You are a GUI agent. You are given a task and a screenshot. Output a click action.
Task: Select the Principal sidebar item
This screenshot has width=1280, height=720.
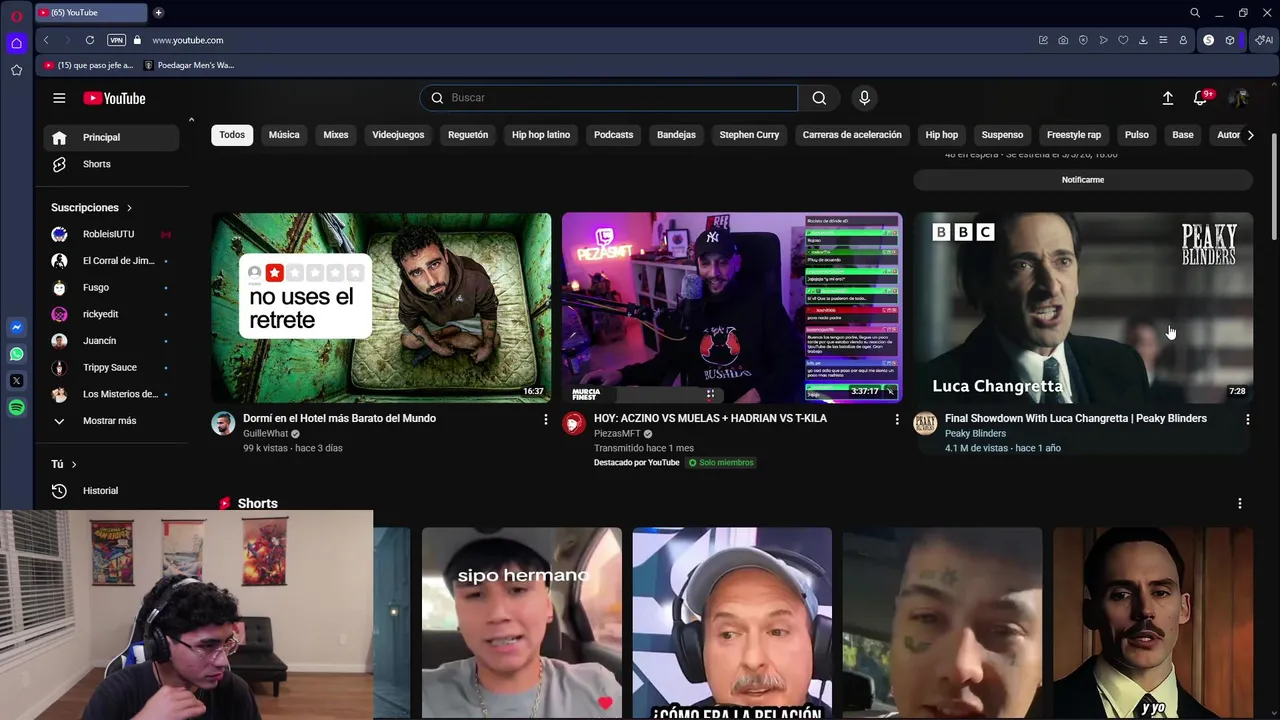pos(111,137)
